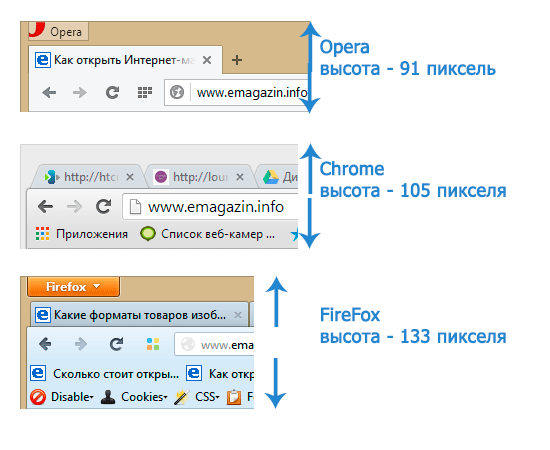The width and height of the screenshot is (550, 450).
Task: Click Firefox forward arrow button
Action: point(81,344)
